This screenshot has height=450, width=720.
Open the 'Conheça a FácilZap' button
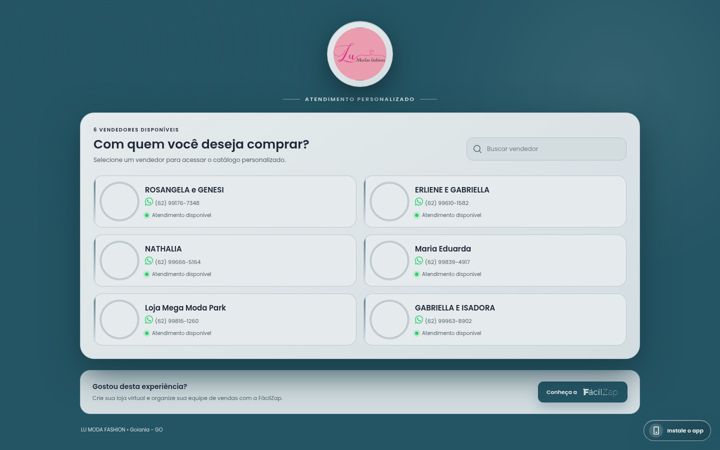pyautogui.click(x=582, y=392)
